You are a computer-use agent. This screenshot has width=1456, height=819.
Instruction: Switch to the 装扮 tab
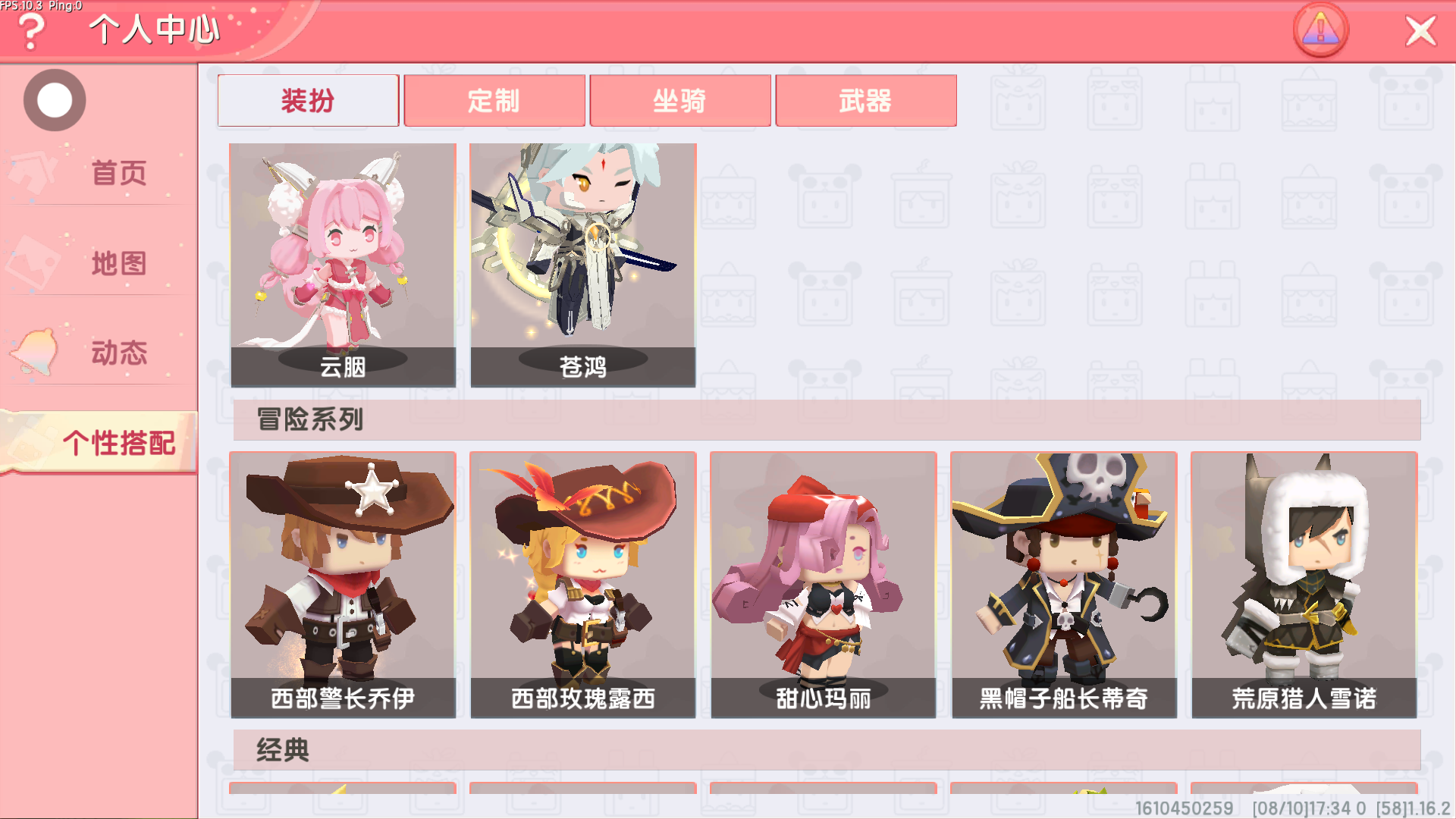(308, 100)
